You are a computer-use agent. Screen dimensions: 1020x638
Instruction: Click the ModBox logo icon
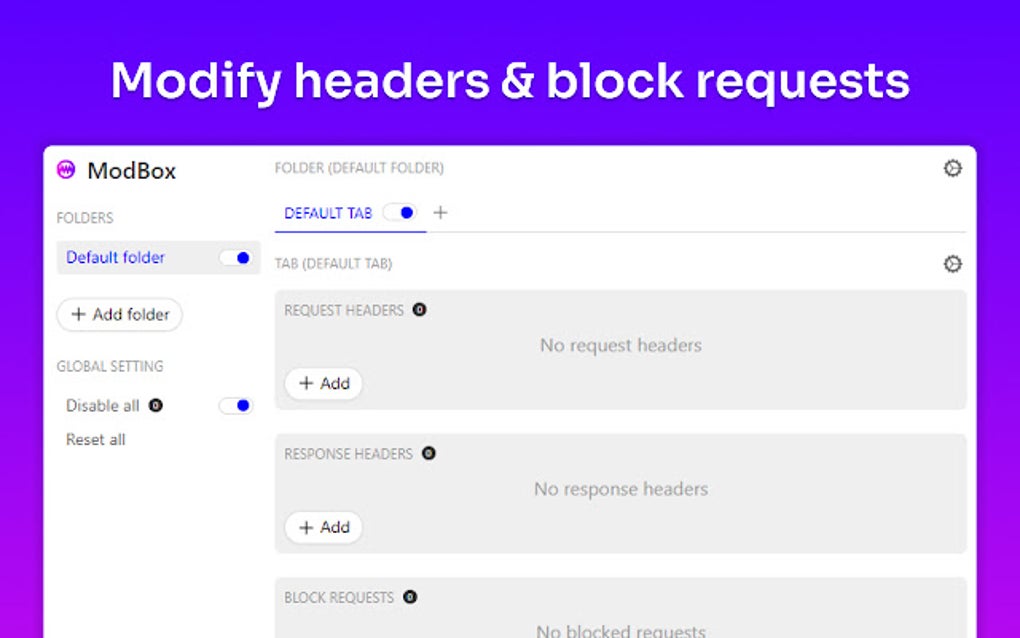pos(67,170)
